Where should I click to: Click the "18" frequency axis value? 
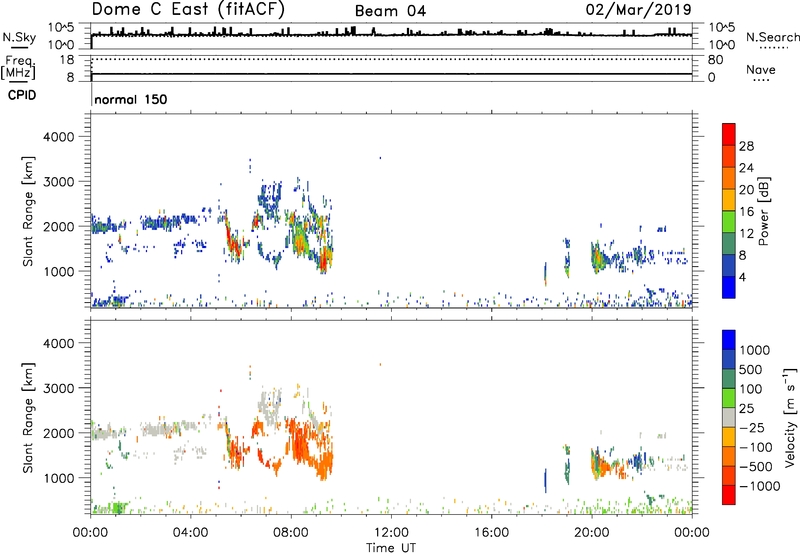pyautogui.click(x=66, y=60)
